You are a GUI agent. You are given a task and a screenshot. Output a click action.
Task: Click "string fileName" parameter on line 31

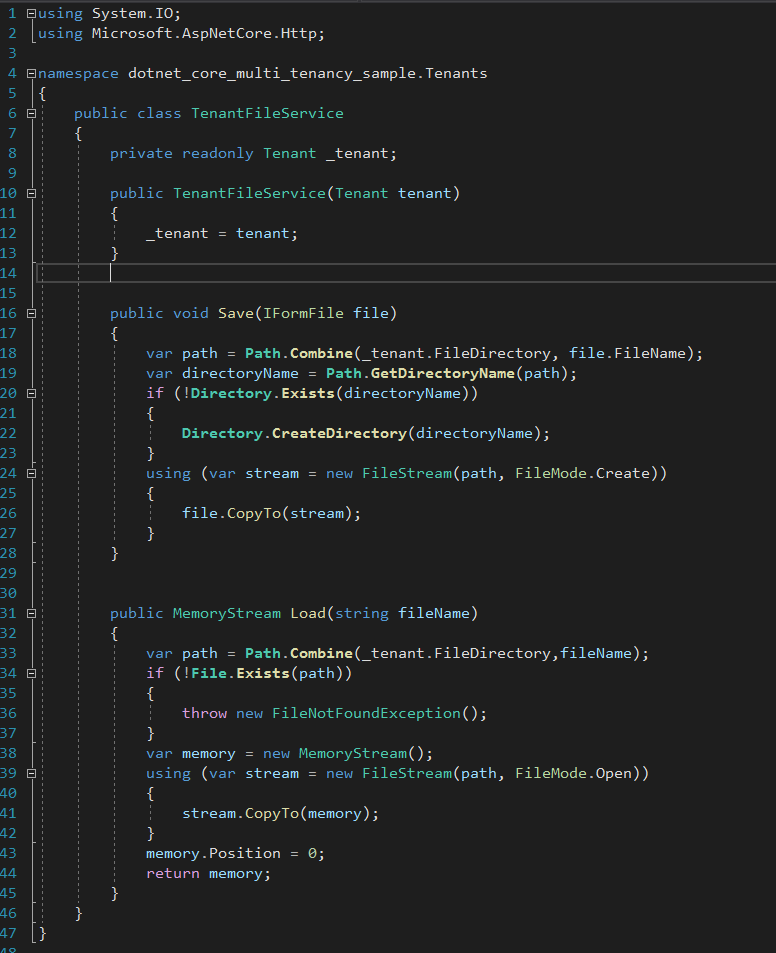402,613
